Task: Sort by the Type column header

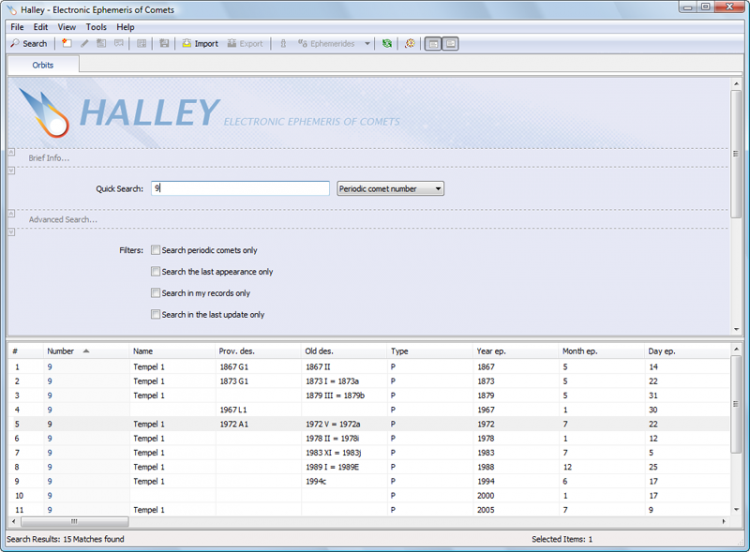Action: [430, 351]
